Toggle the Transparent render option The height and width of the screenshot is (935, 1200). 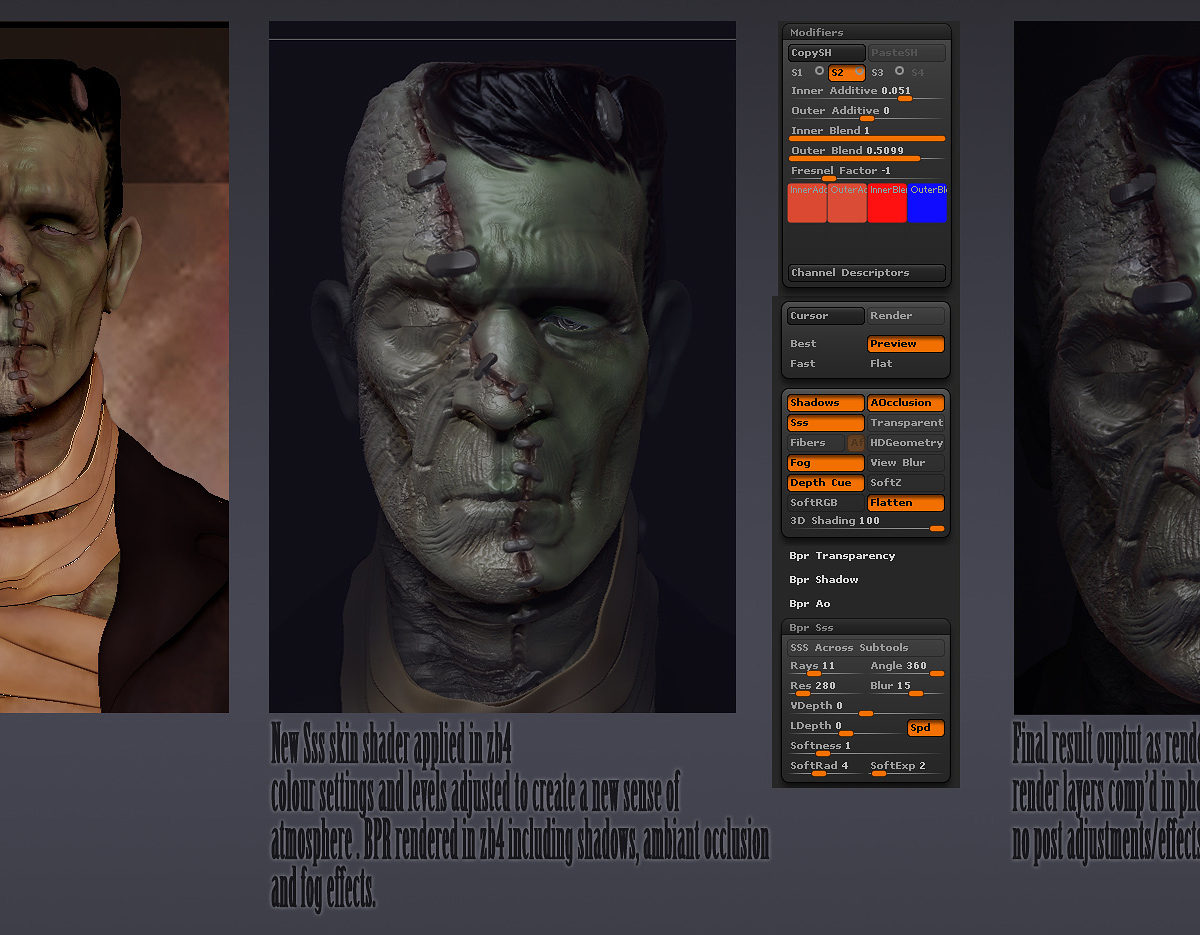[x=906, y=423]
